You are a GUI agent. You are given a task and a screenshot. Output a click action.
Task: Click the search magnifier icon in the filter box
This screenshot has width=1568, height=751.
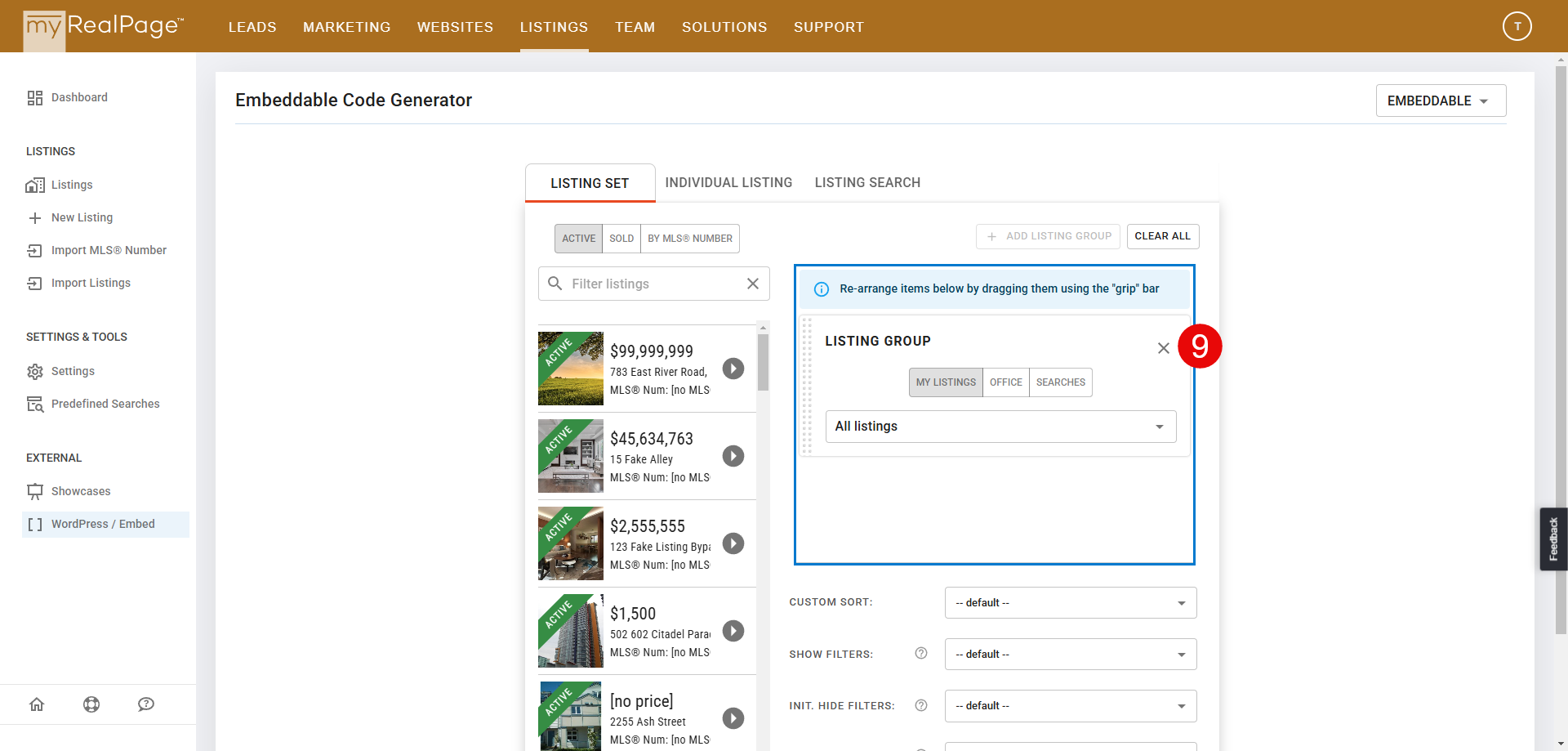coord(555,284)
